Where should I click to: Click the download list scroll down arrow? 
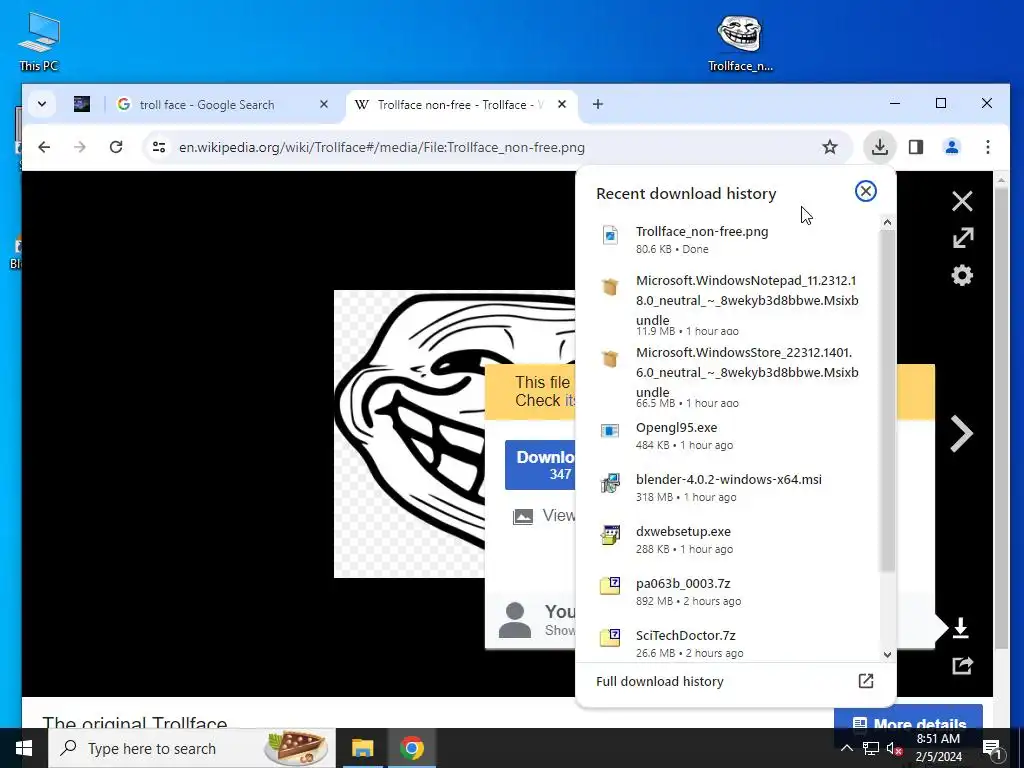[x=887, y=654]
